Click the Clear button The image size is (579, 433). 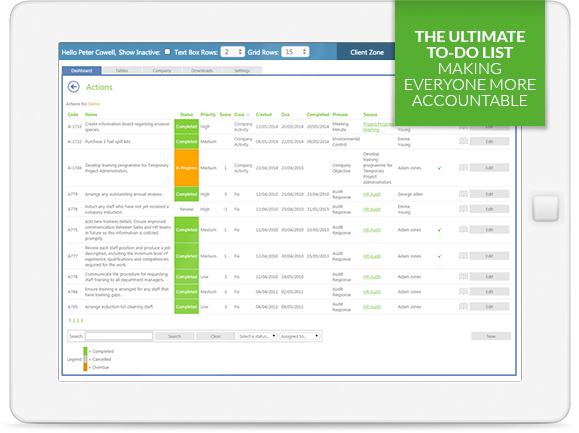click(216, 336)
